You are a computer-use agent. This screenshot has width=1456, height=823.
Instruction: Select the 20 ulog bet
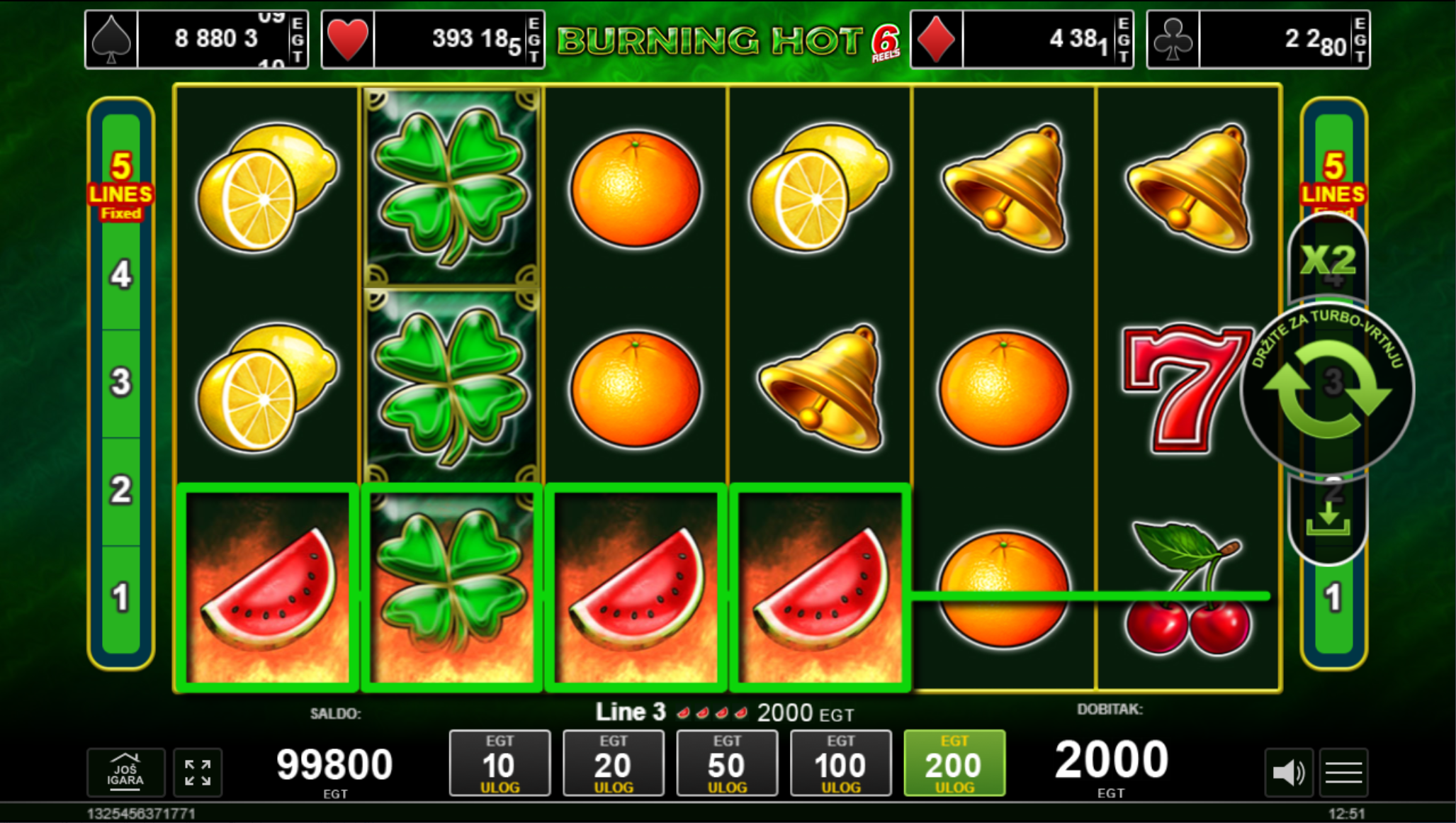click(x=614, y=763)
